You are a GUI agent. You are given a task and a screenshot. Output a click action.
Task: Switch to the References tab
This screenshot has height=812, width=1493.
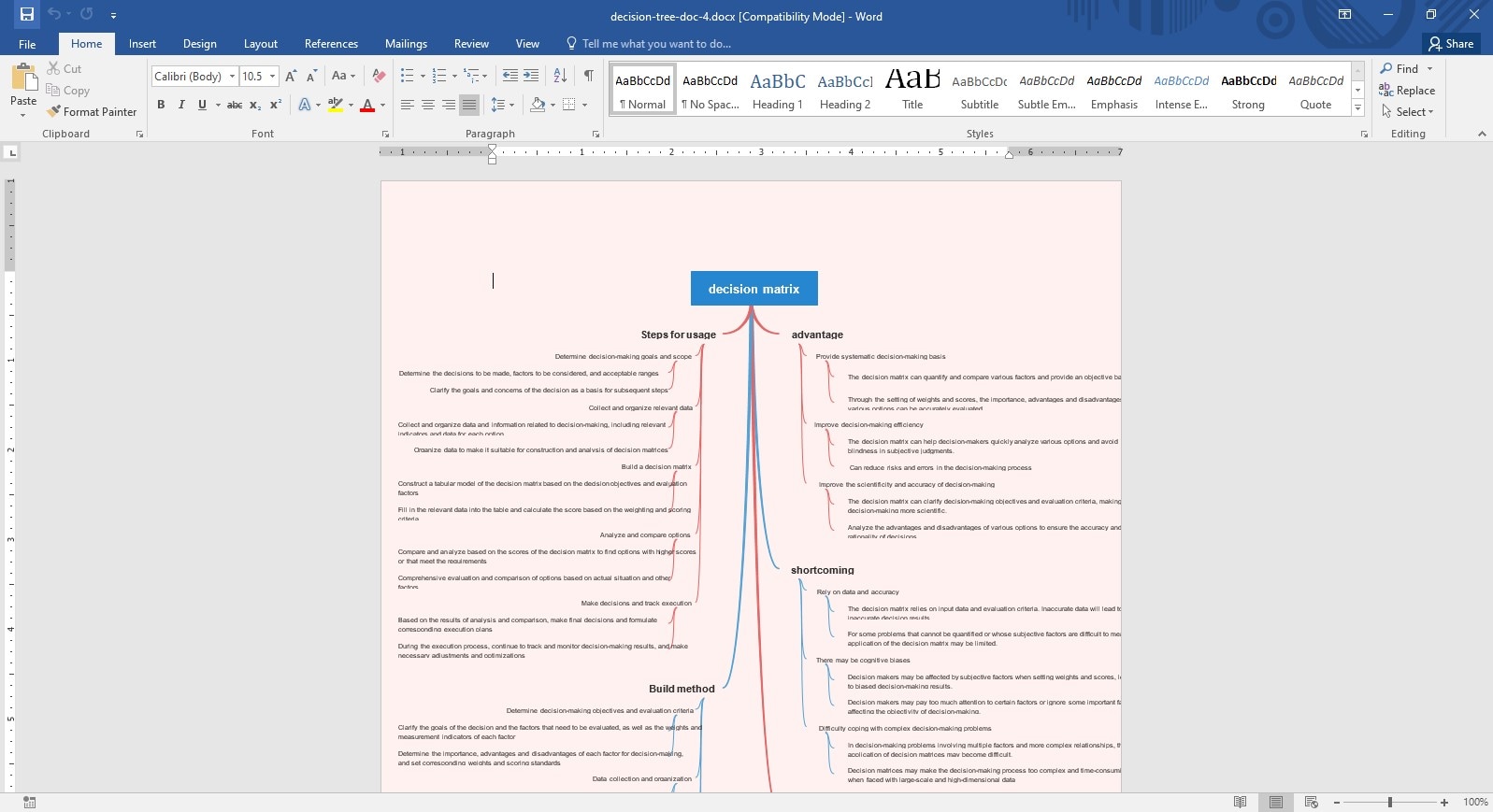click(x=331, y=44)
